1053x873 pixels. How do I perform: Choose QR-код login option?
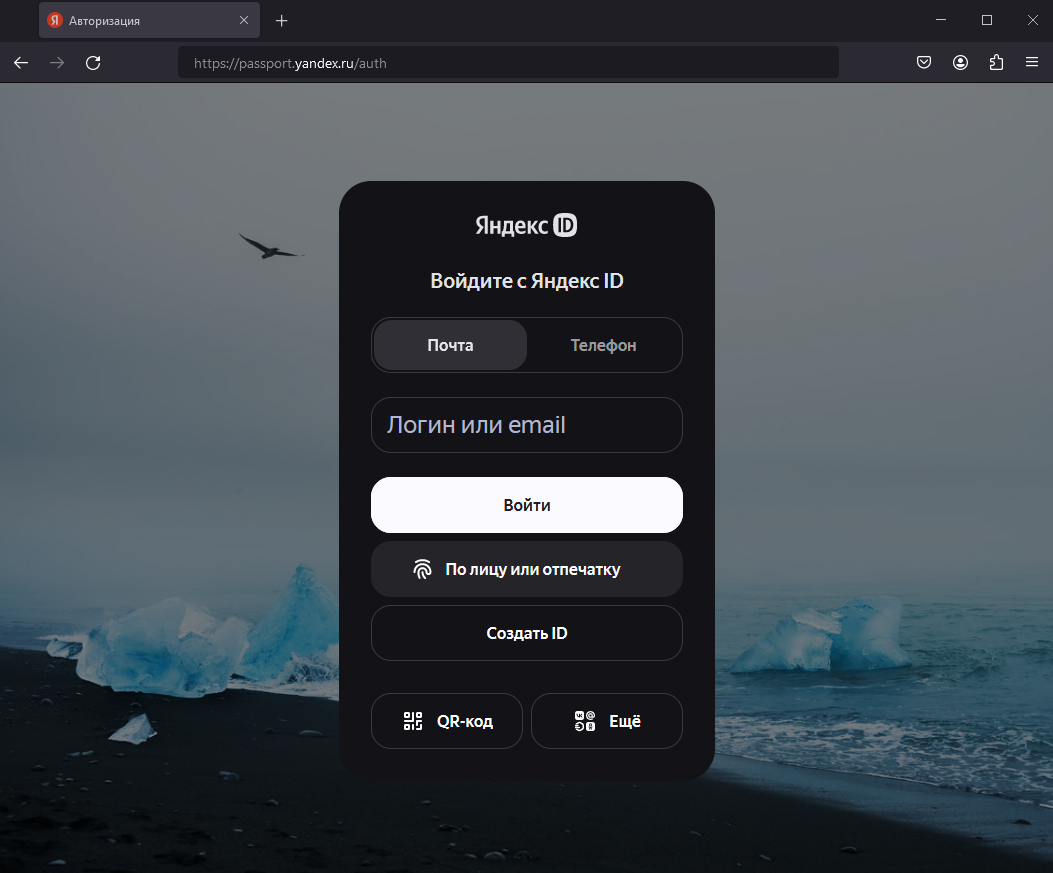(447, 721)
